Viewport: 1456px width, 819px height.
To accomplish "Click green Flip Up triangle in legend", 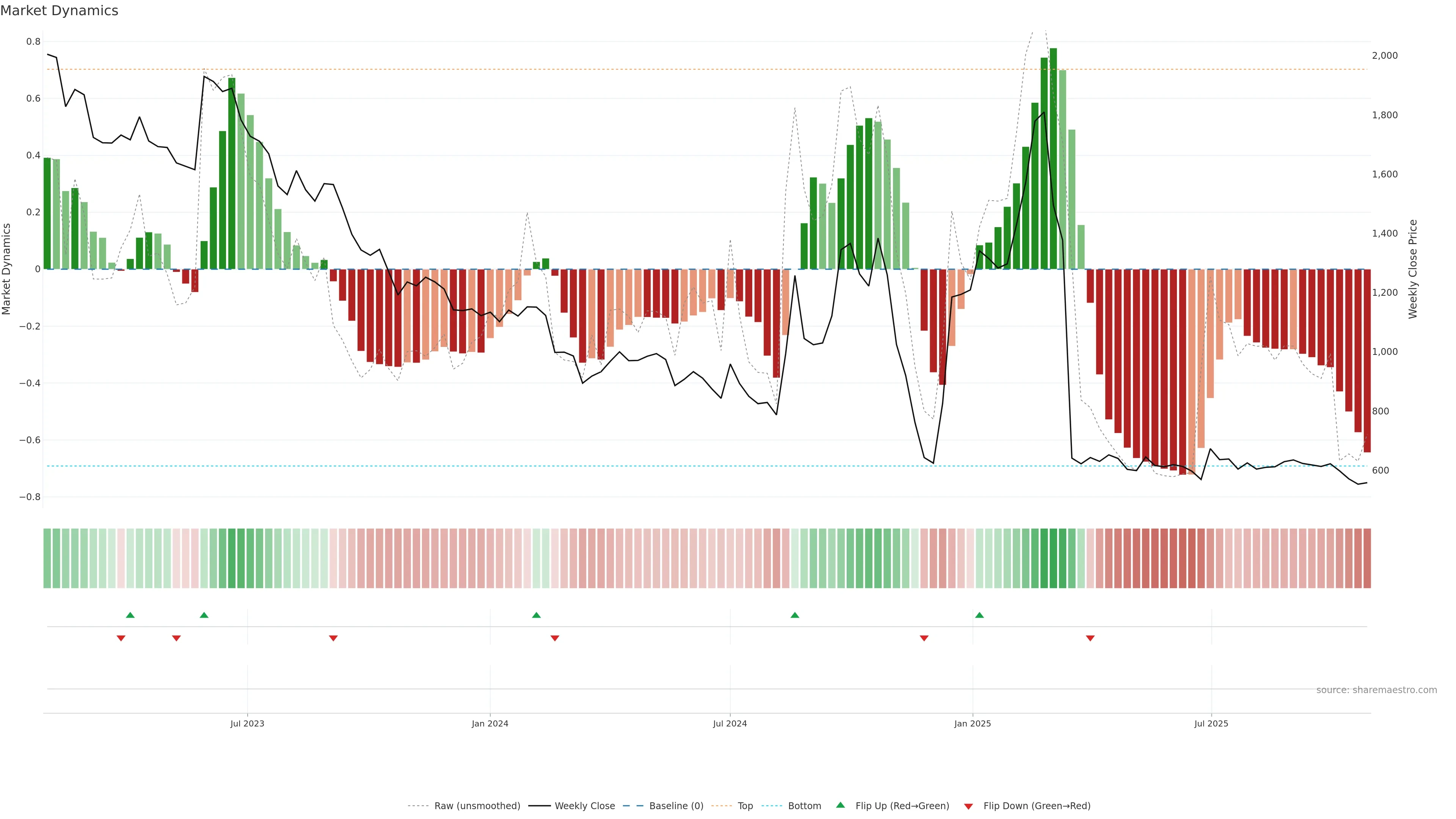I will coord(841,805).
